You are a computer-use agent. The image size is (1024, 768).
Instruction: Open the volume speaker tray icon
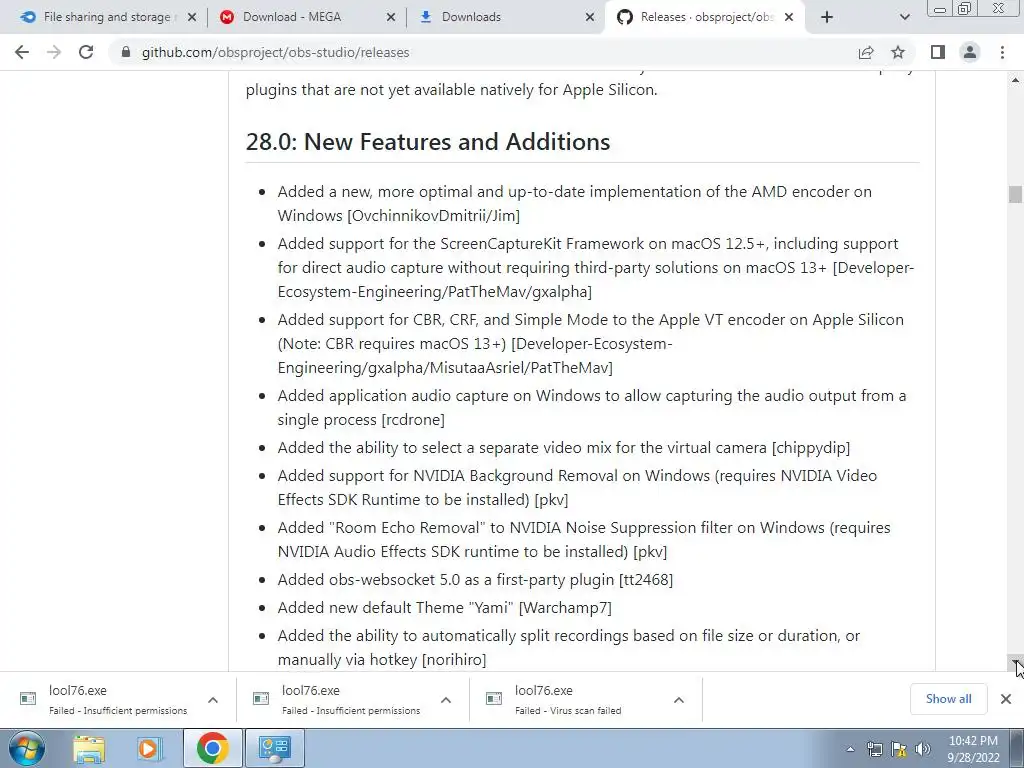(x=922, y=749)
